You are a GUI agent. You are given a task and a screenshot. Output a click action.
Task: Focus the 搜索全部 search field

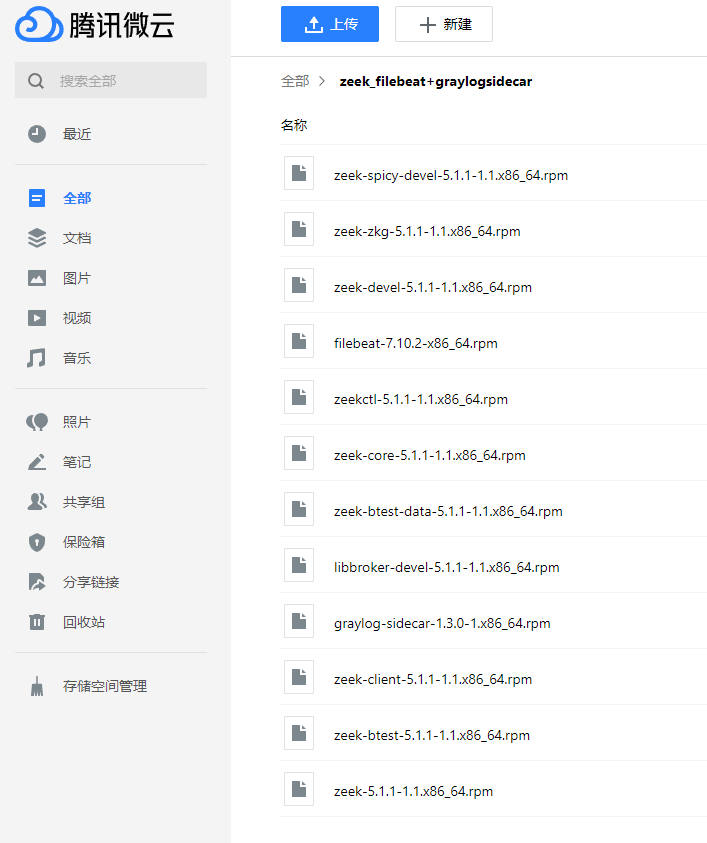pos(111,80)
